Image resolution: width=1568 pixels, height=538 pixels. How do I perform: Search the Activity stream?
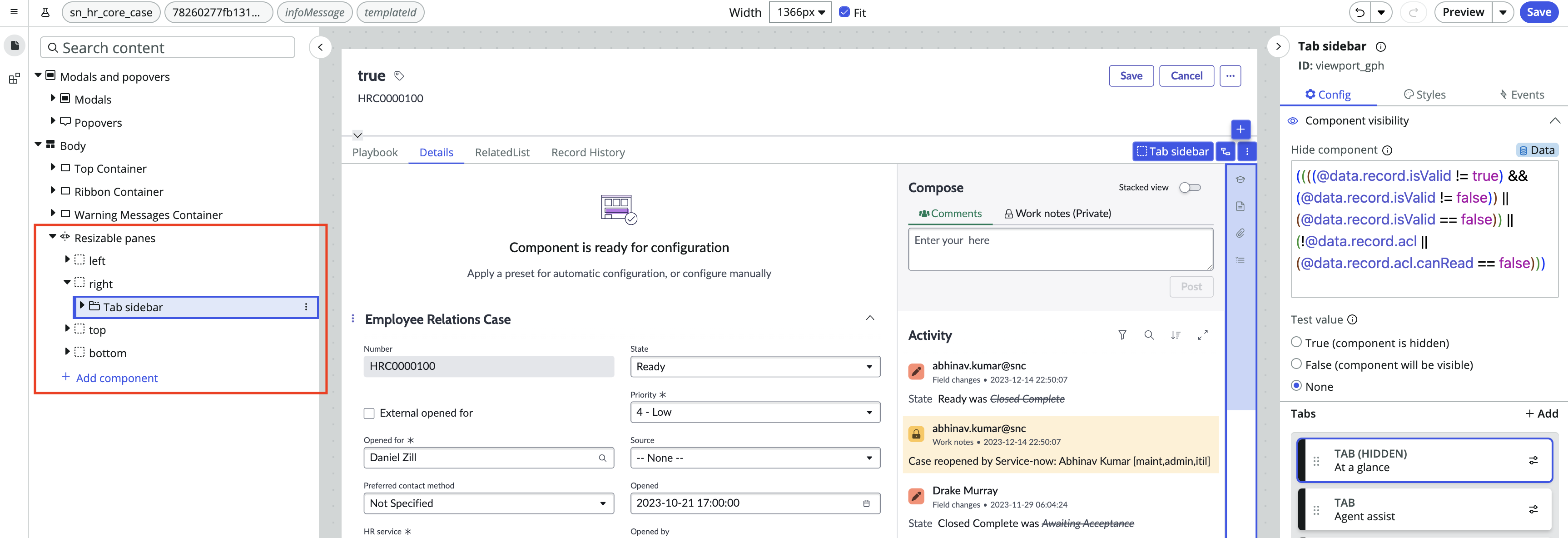tap(1149, 335)
